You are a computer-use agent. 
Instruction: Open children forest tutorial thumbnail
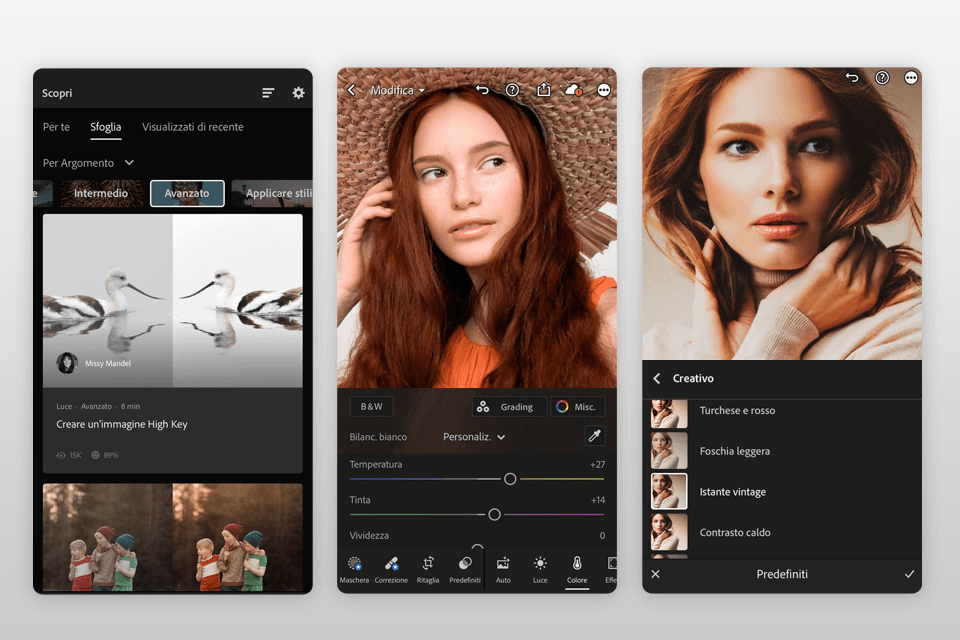tap(173, 536)
